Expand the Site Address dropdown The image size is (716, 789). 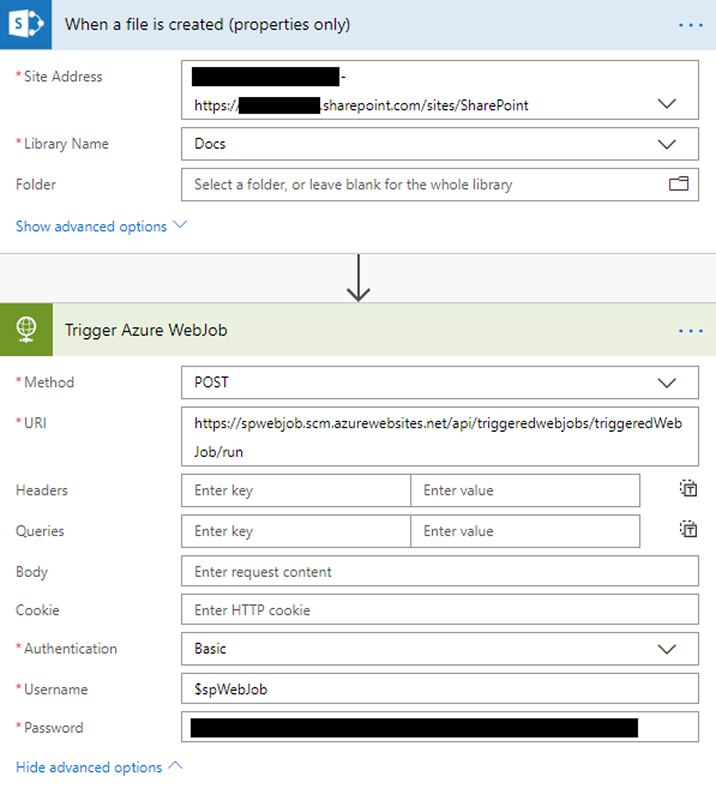(667, 104)
